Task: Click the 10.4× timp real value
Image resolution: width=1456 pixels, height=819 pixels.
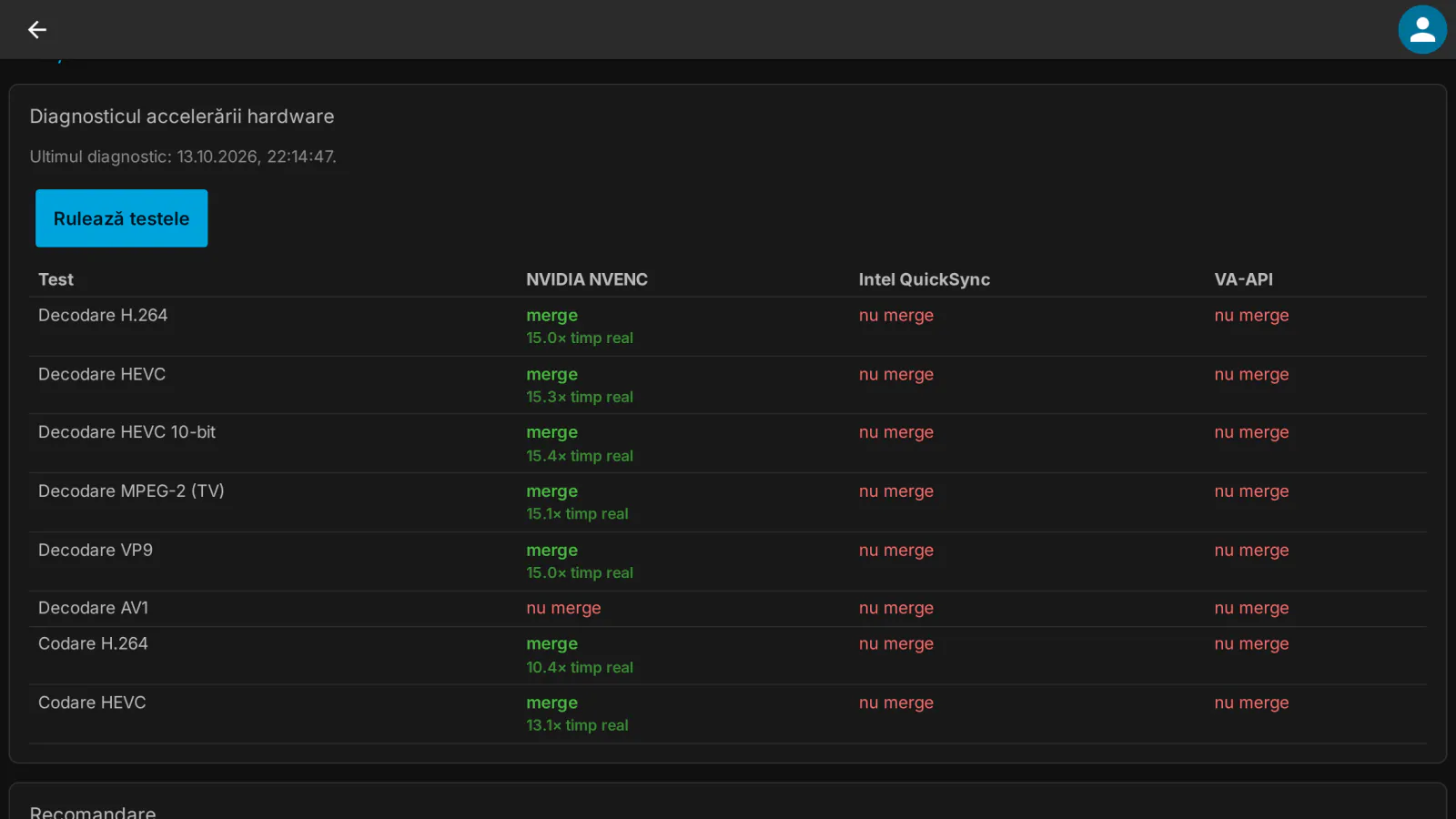Action: click(580, 667)
